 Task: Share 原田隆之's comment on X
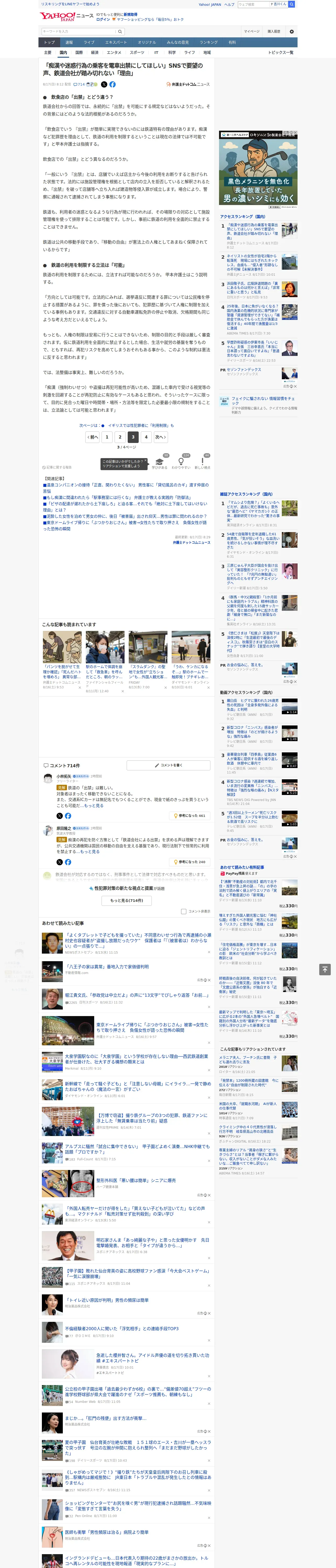(x=59, y=862)
